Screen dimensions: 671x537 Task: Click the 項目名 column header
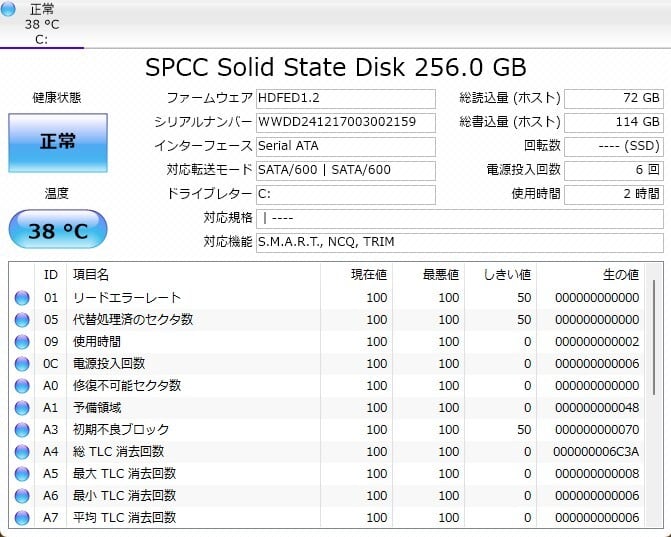pos(89,274)
